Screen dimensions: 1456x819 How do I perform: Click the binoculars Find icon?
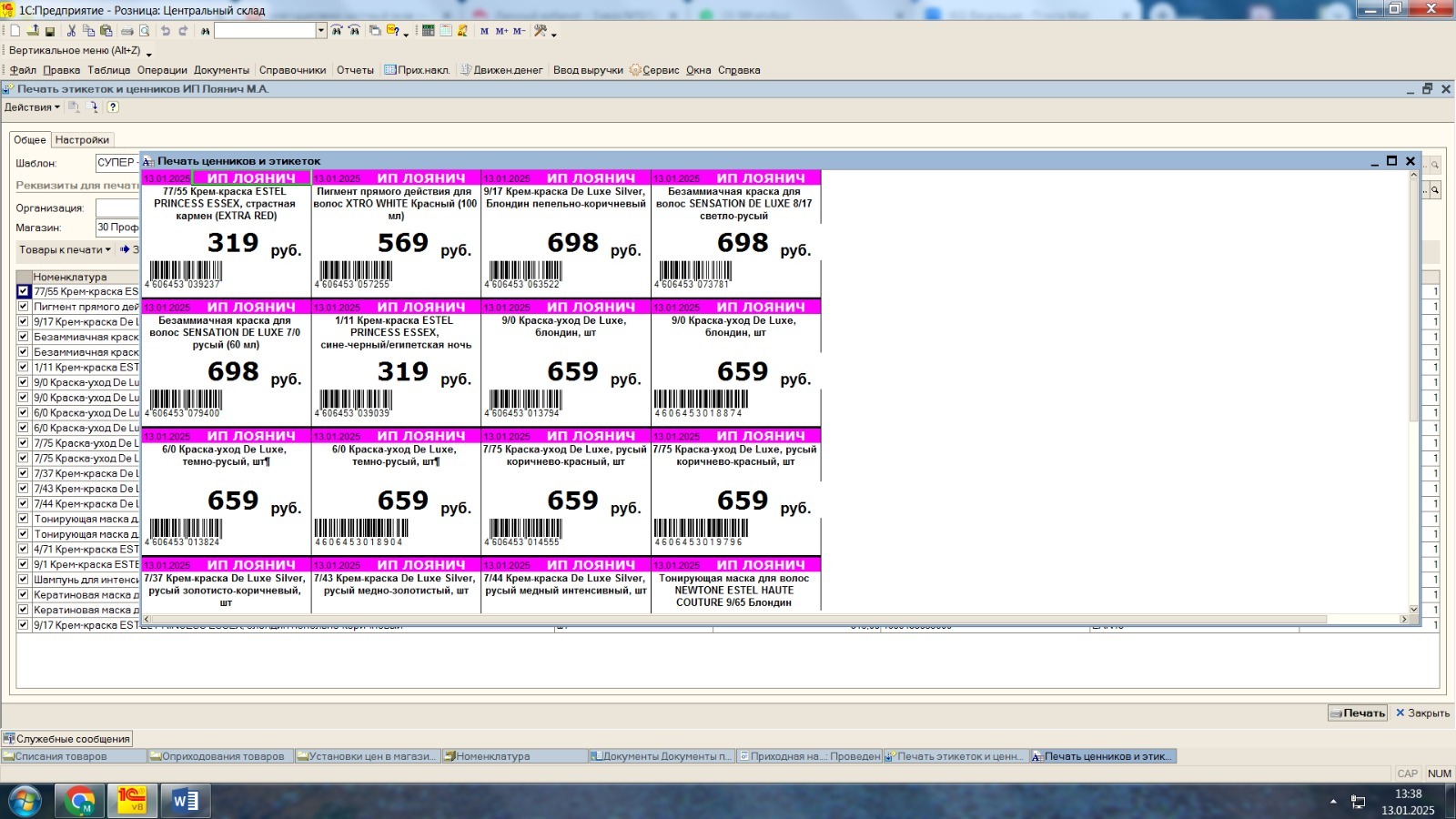(206, 31)
